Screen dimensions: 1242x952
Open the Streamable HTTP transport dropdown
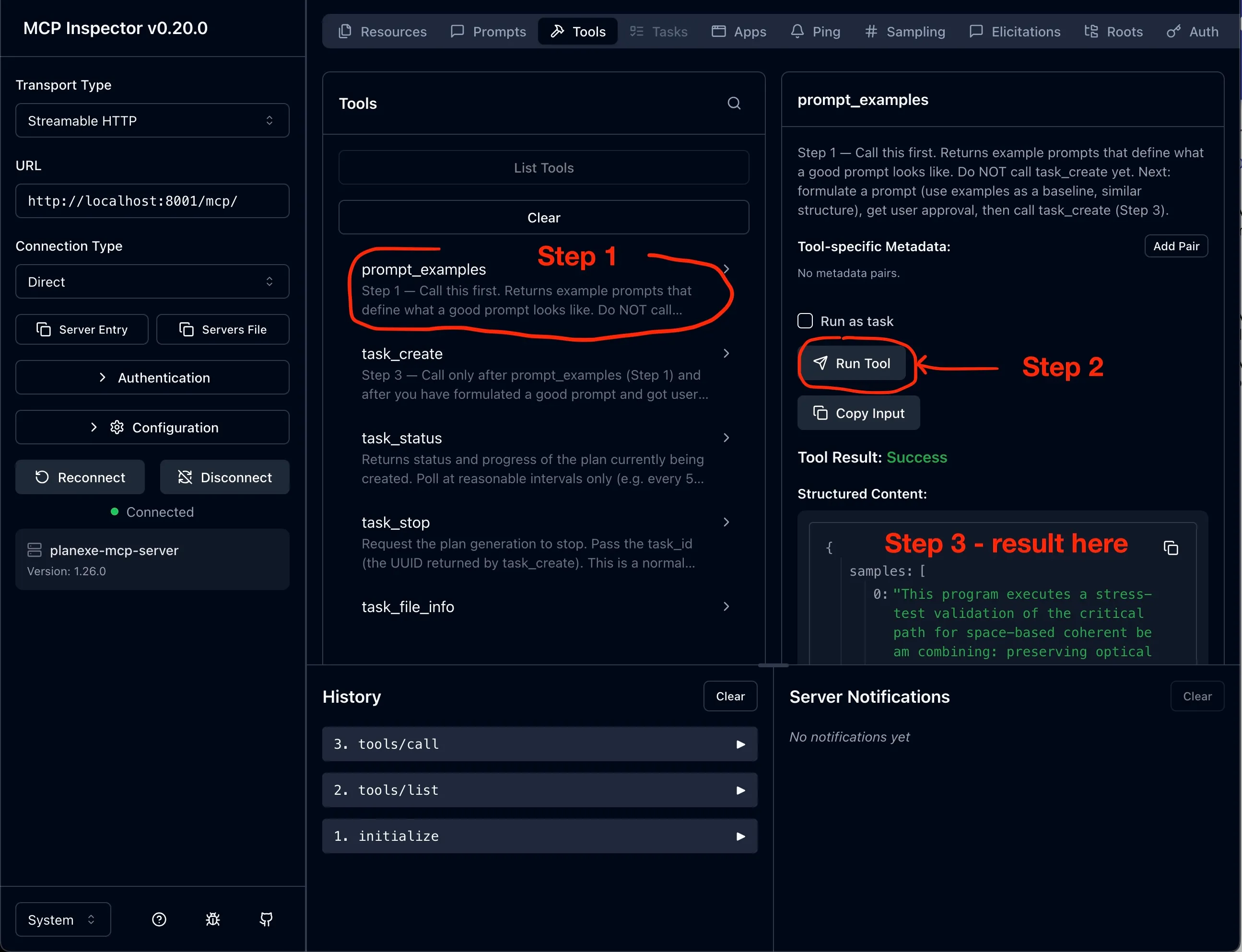coord(152,120)
